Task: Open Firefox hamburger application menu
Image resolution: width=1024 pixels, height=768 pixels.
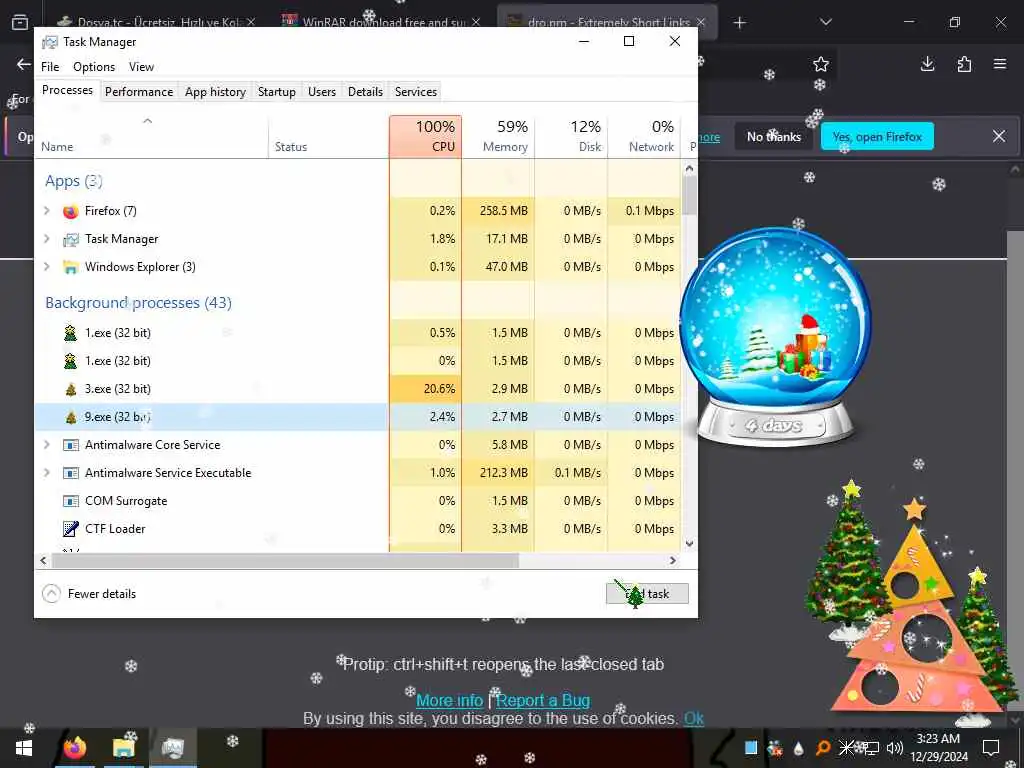Action: click(x=1000, y=64)
